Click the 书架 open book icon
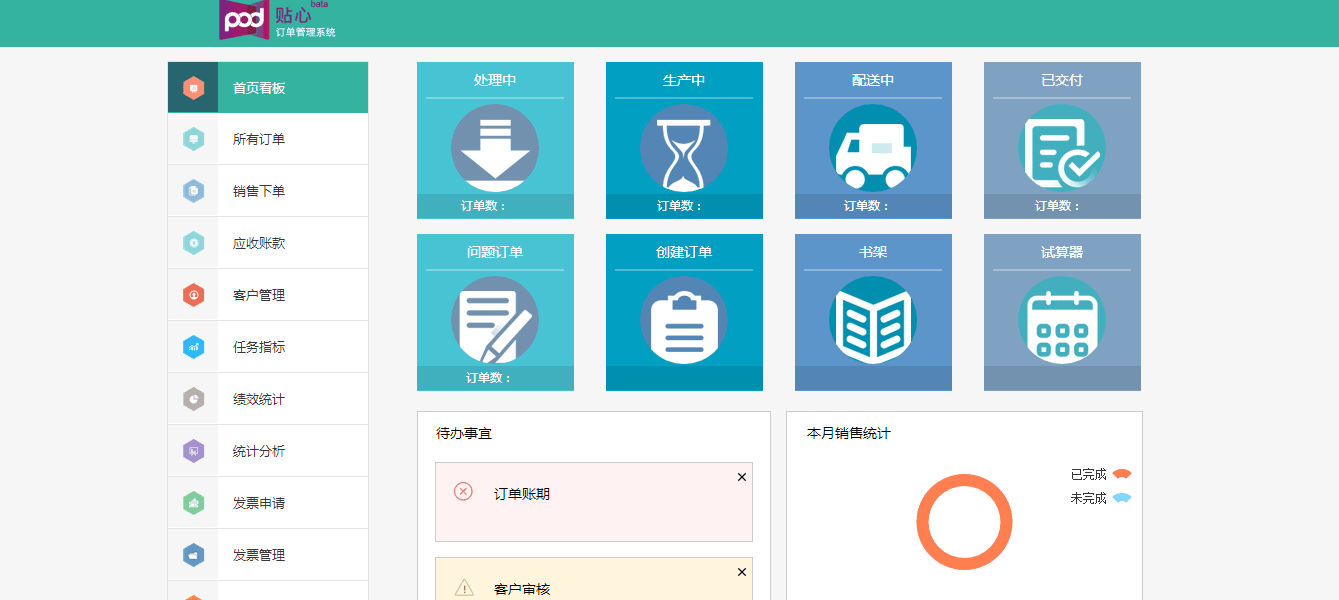The height and width of the screenshot is (600, 1339). [873, 320]
